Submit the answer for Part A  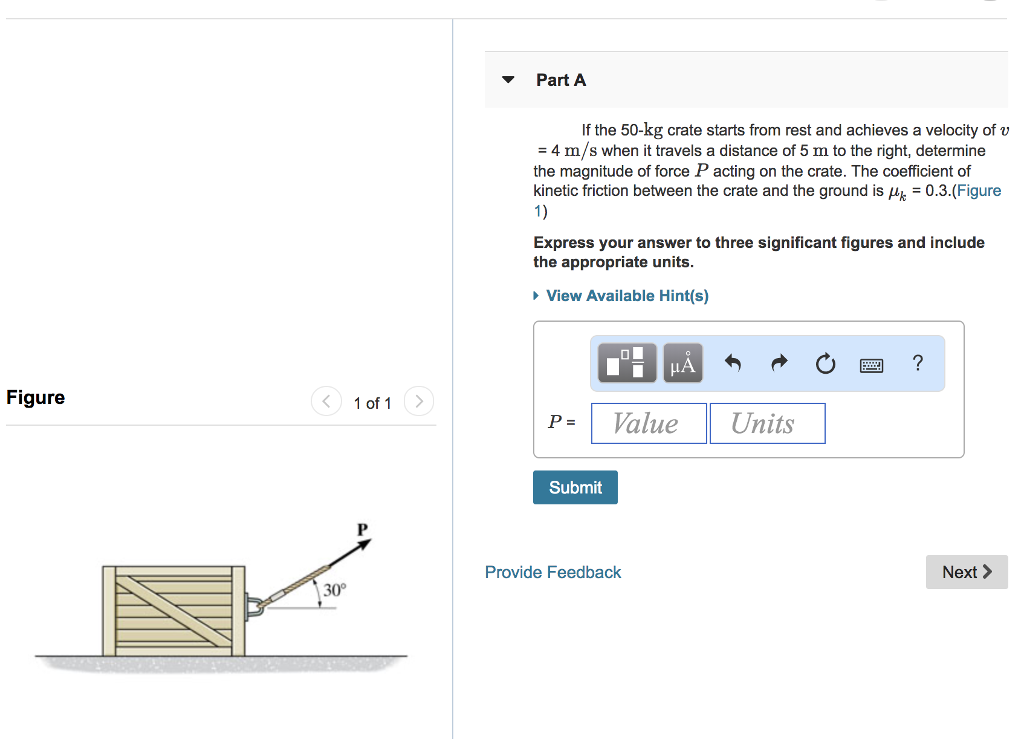tap(575, 487)
